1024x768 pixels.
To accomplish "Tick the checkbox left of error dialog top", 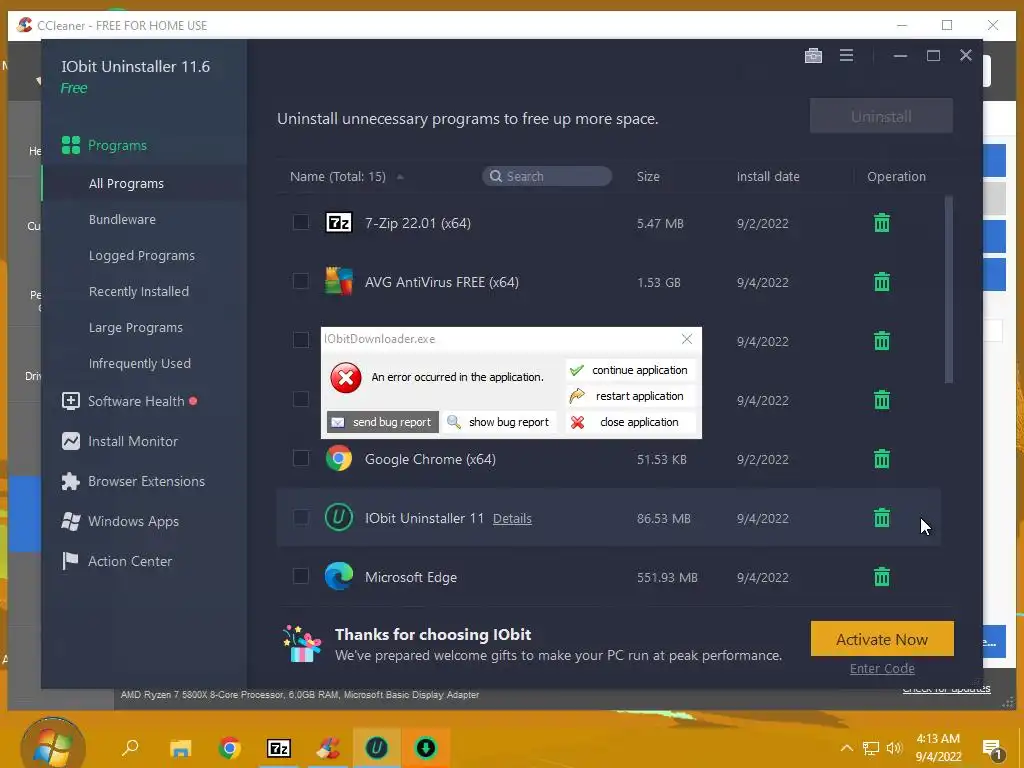I will point(300,340).
